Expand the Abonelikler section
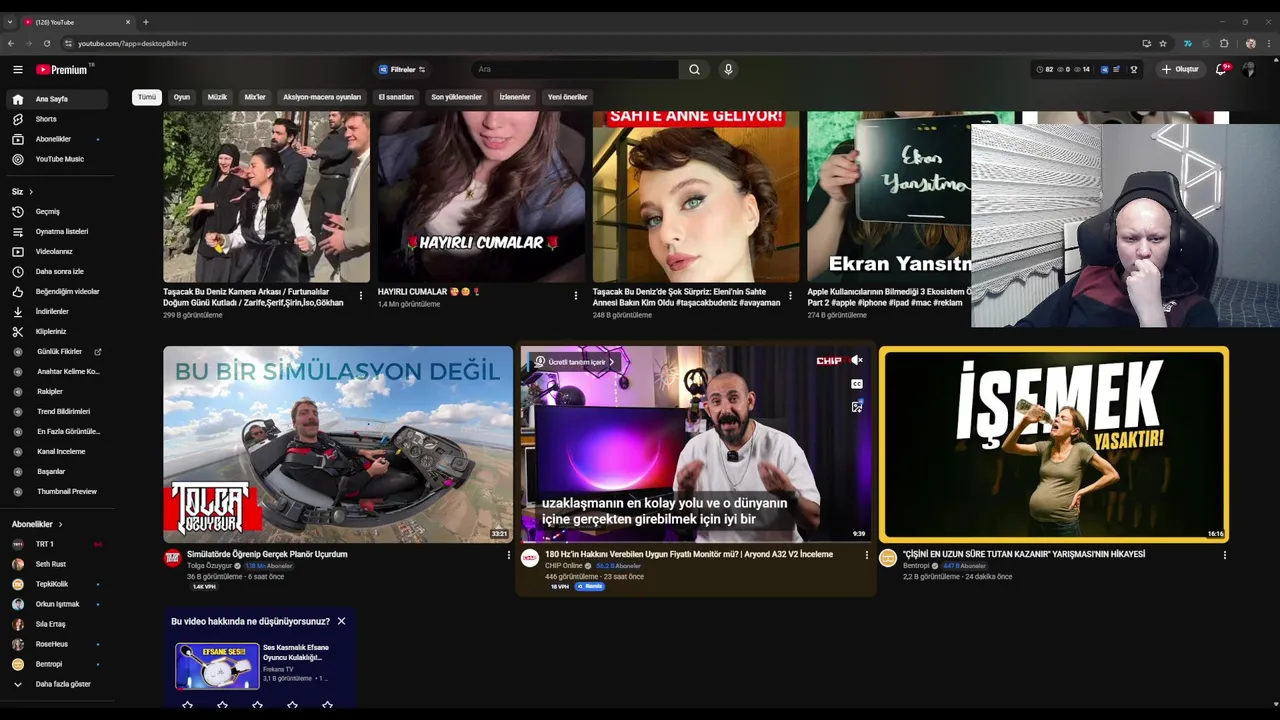The width and height of the screenshot is (1280, 720). pos(37,524)
